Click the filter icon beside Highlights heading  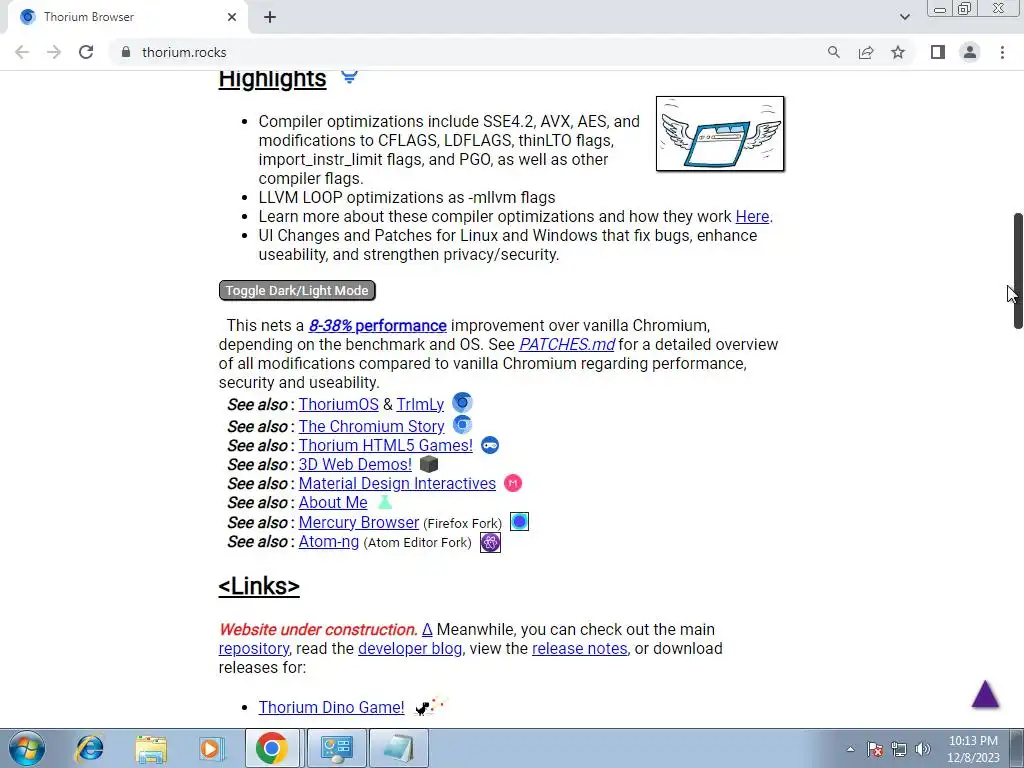coord(349,78)
